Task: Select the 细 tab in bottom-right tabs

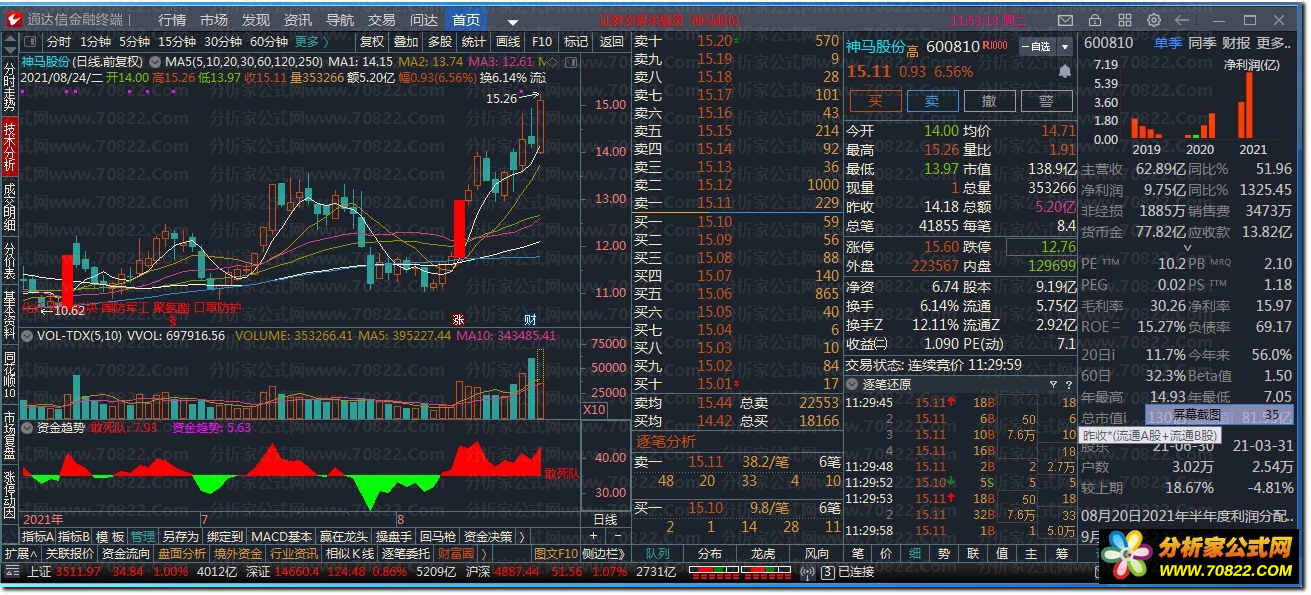Action: pos(914,553)
